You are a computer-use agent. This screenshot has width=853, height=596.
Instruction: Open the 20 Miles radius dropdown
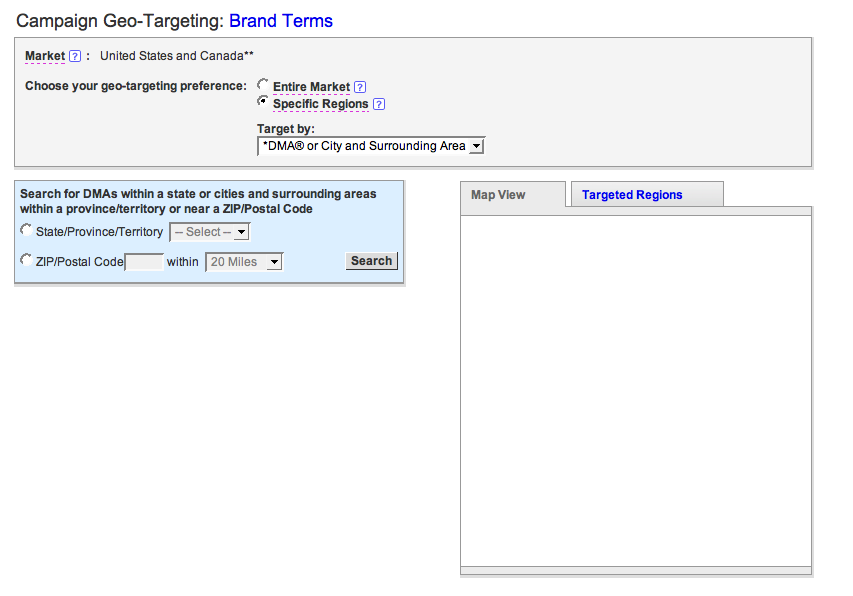tap(243, 262)
